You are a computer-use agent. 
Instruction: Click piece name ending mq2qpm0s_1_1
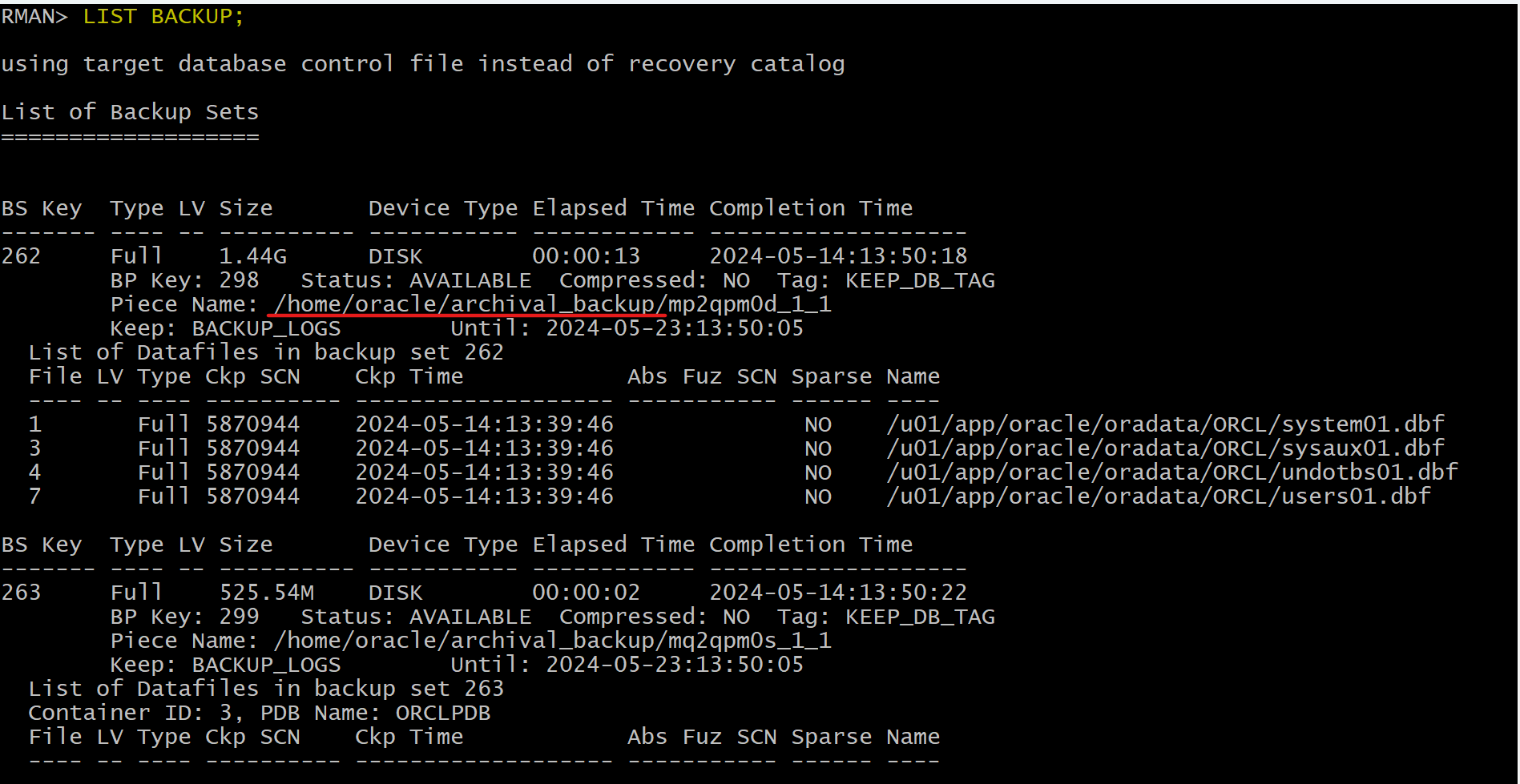coord(552,641)
